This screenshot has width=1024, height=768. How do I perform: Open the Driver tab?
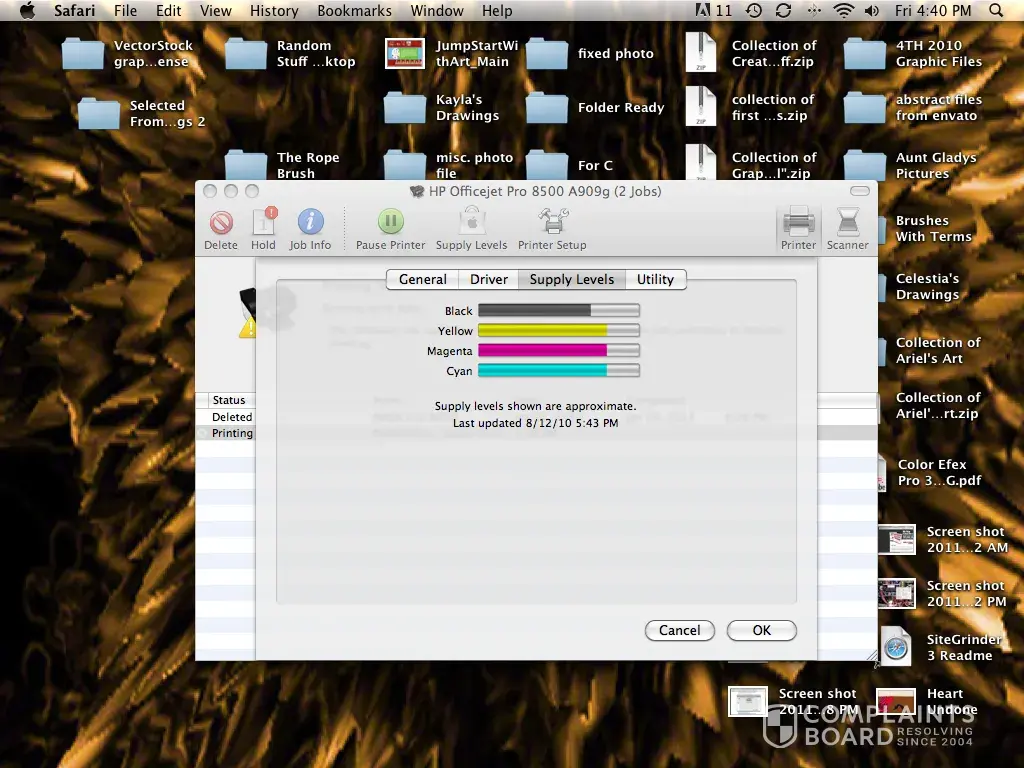(489, 280)
